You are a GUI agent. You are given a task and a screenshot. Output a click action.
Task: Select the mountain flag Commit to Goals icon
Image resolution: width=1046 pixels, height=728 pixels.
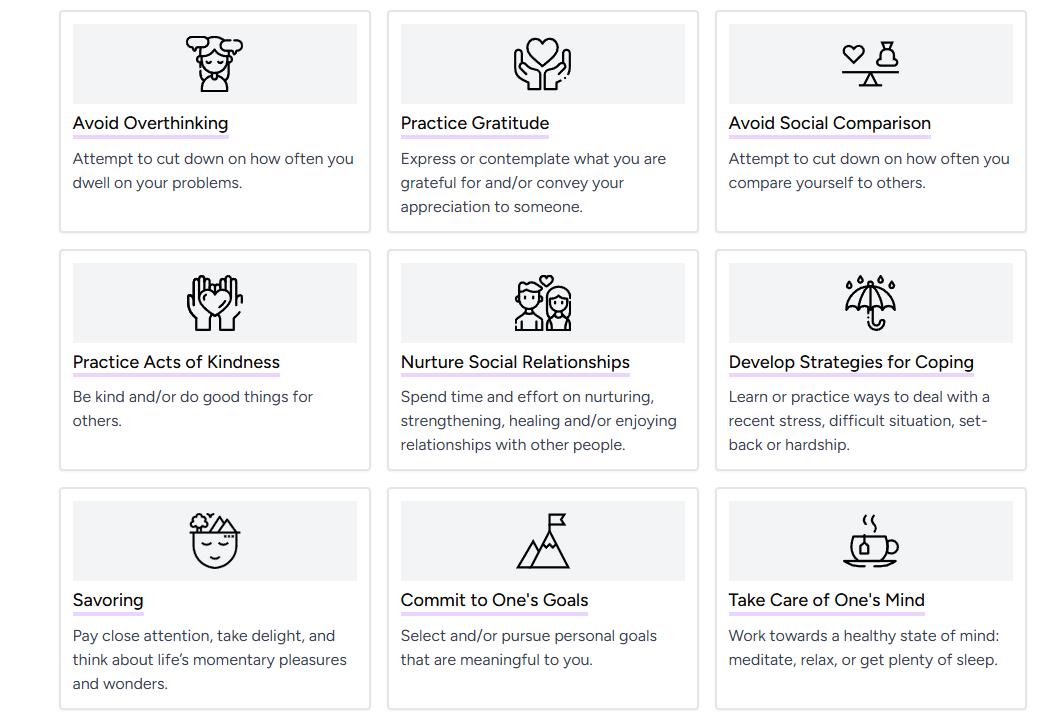542,539
